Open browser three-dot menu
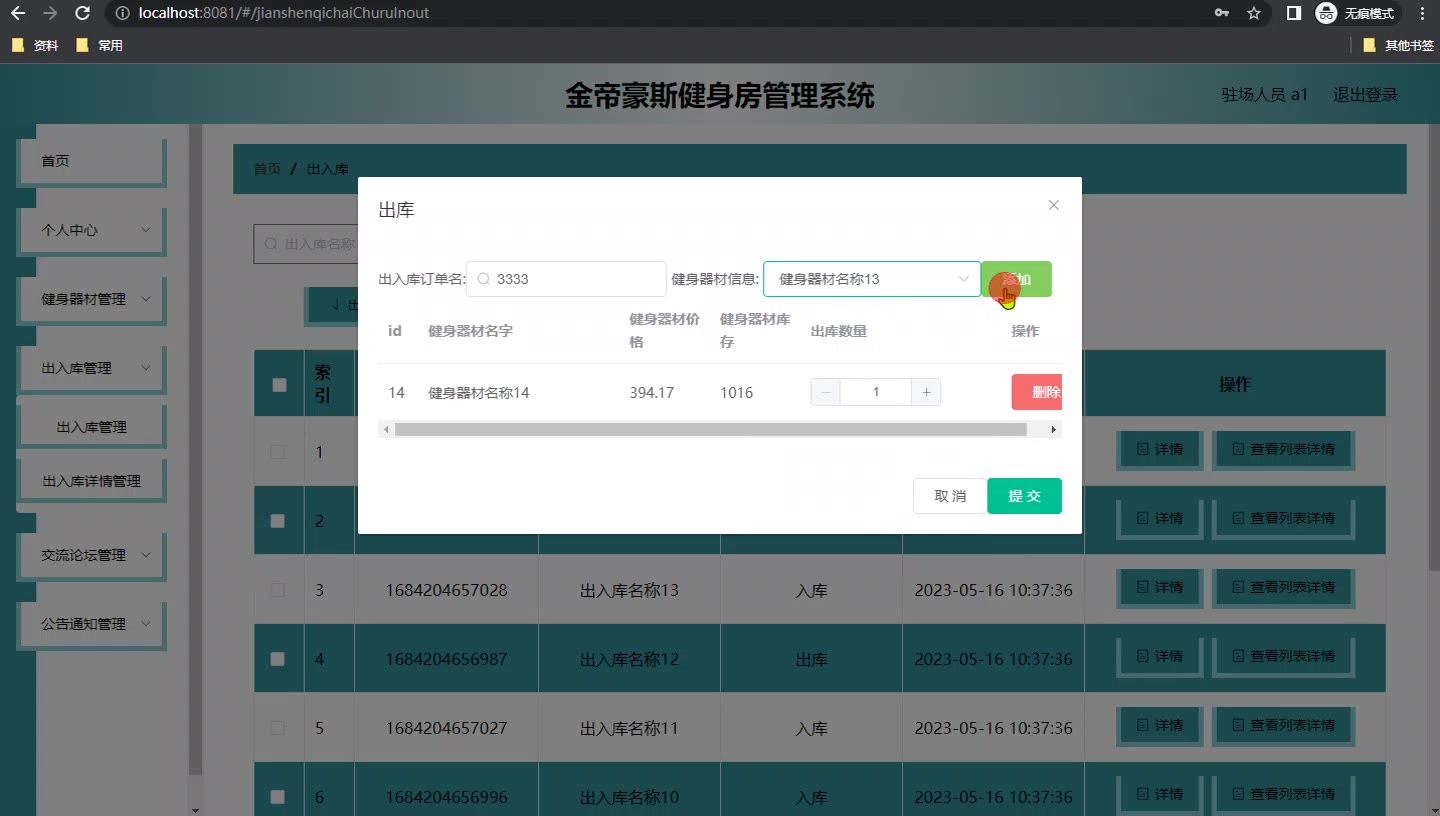 tap(1422, 13)
